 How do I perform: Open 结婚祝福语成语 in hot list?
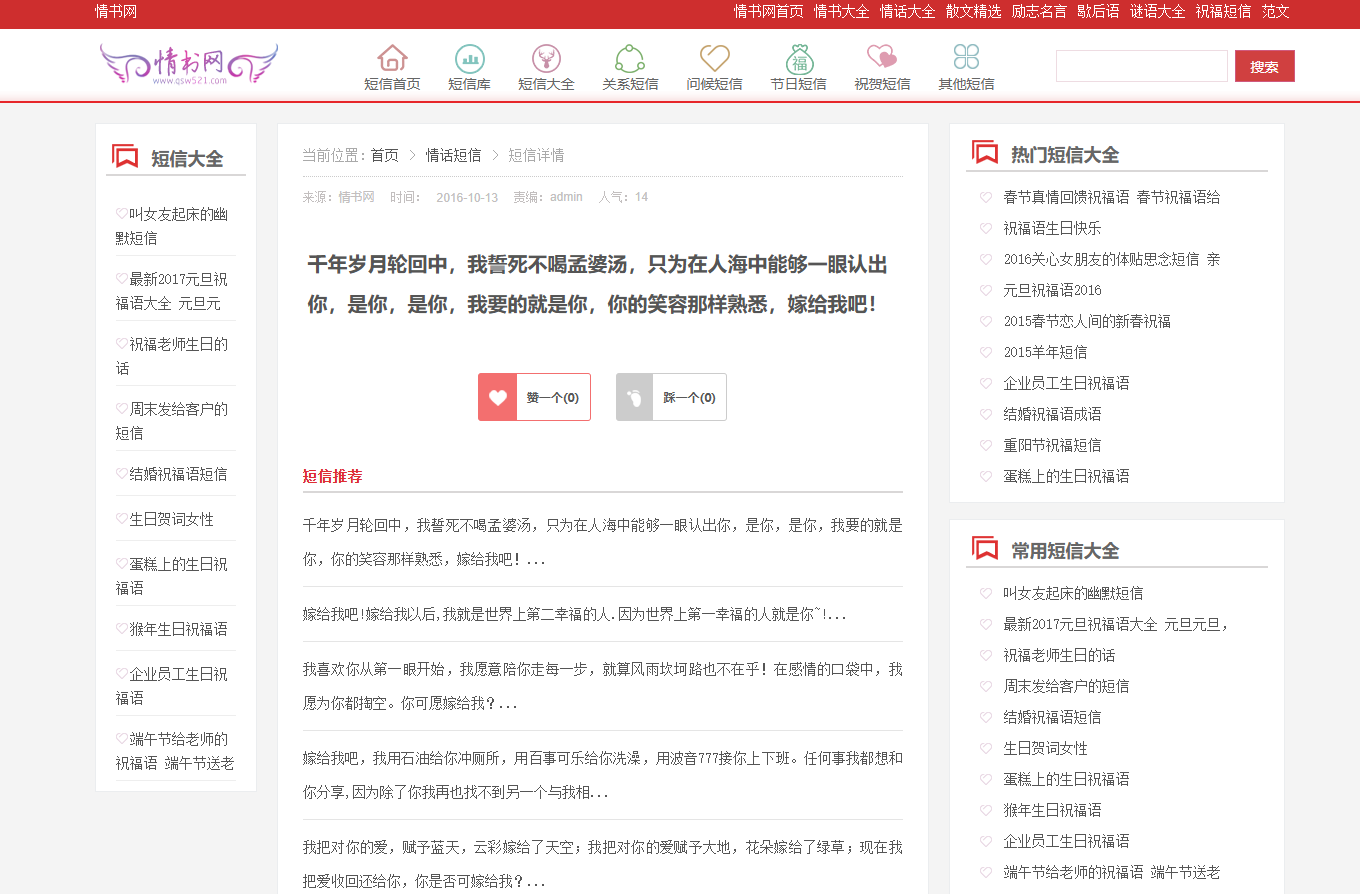1053,415
